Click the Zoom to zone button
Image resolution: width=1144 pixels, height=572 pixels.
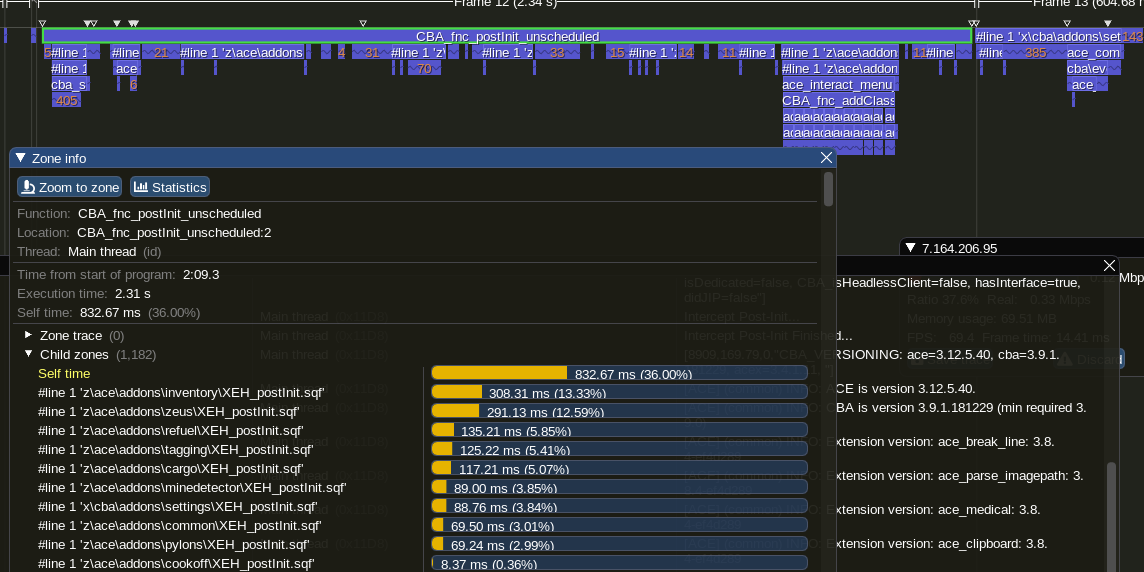pyautogui.click(x=69, y=187)
